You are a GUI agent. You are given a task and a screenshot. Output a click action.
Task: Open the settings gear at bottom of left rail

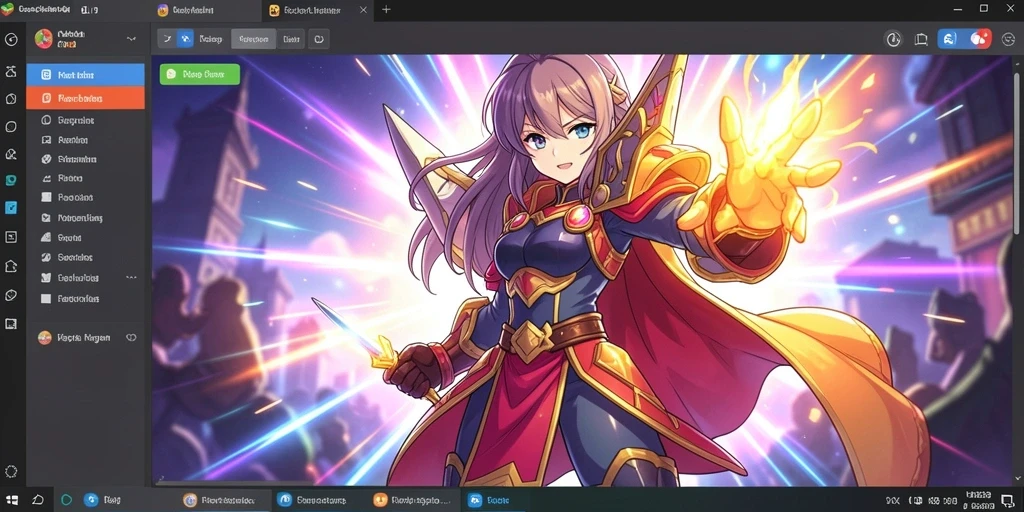(11, 472)
